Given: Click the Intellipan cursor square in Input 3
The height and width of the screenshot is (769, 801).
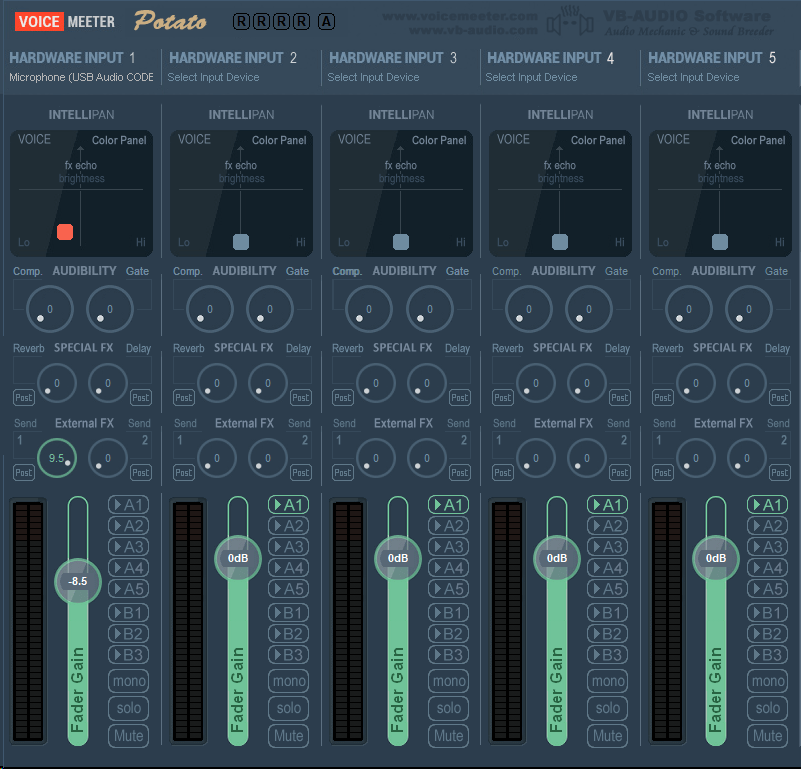Looking at the screenshot, I should click(401, 242).
